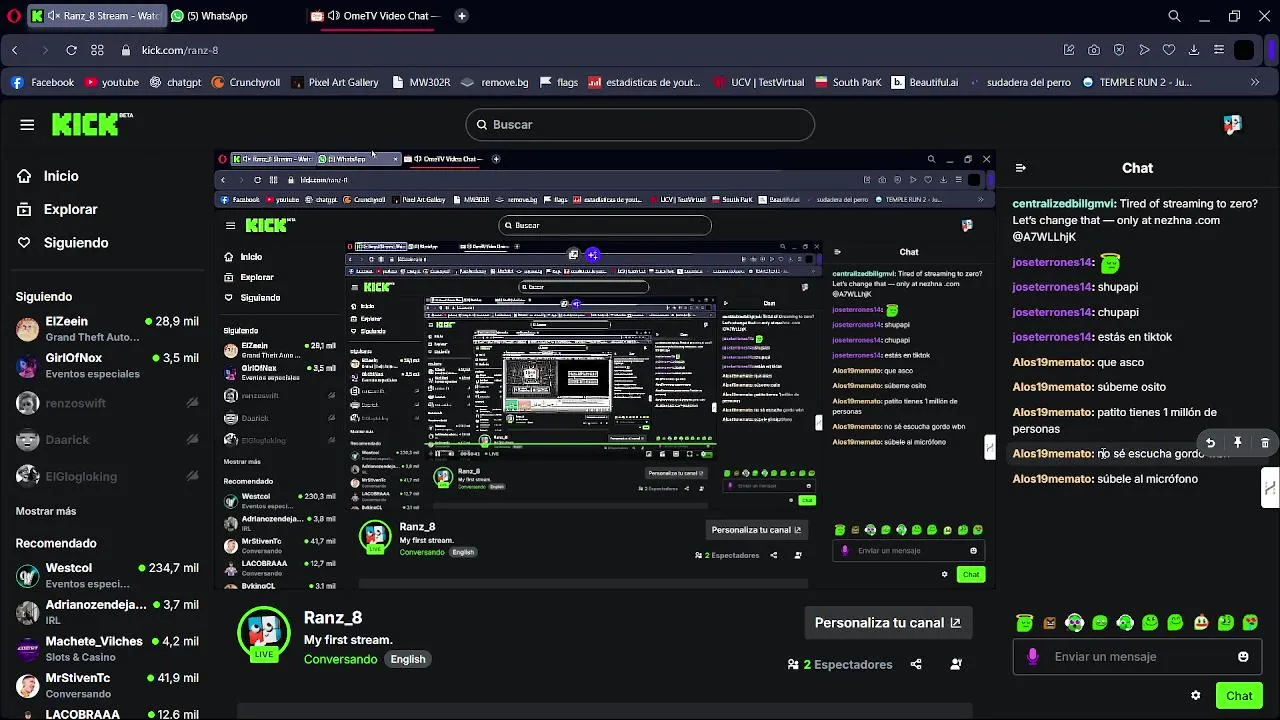Open Opera snapshot camera tool
The image size is (1280, 720).
pos(1094,50)
